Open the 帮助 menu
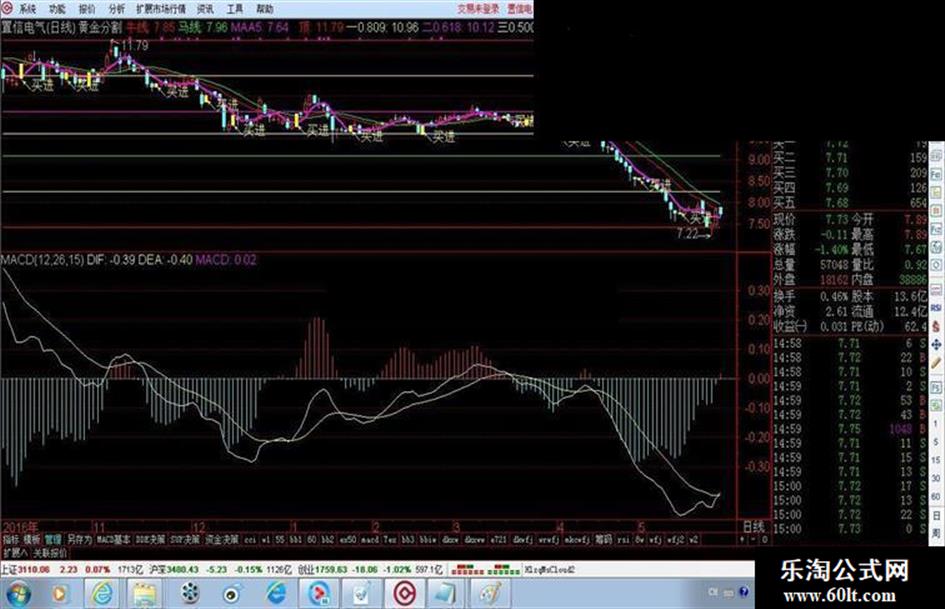945x609 pixels. click(x=265, y=9)
